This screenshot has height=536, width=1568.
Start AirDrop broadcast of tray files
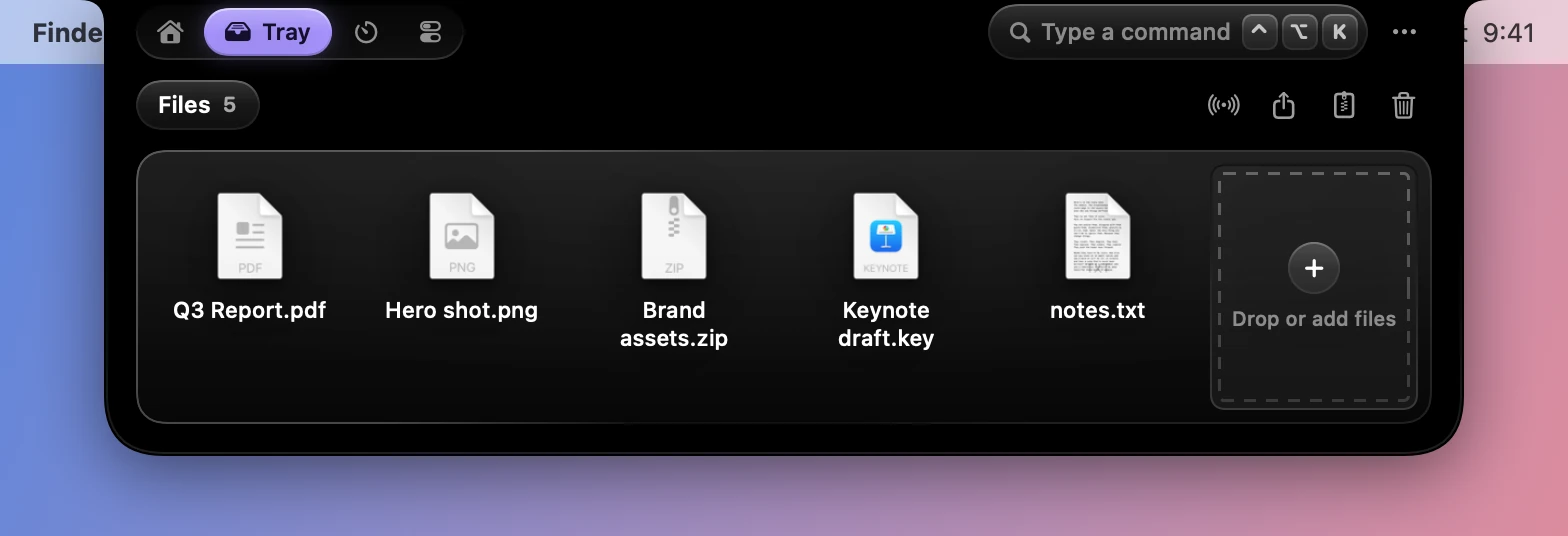point(1223,105)
